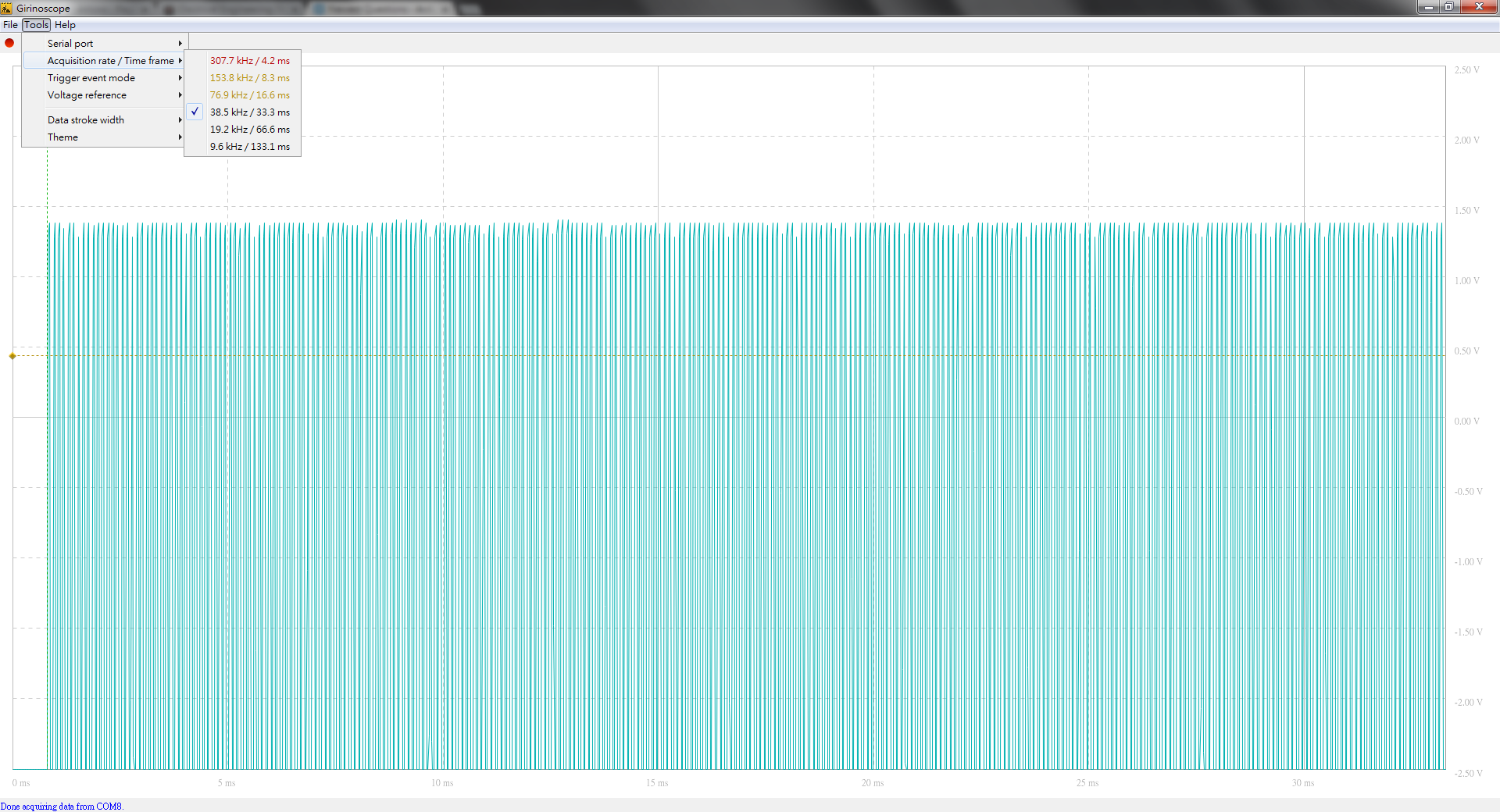1500x812 pixels.
Task: Click the red record acquisition button
Action: (9, 43)
